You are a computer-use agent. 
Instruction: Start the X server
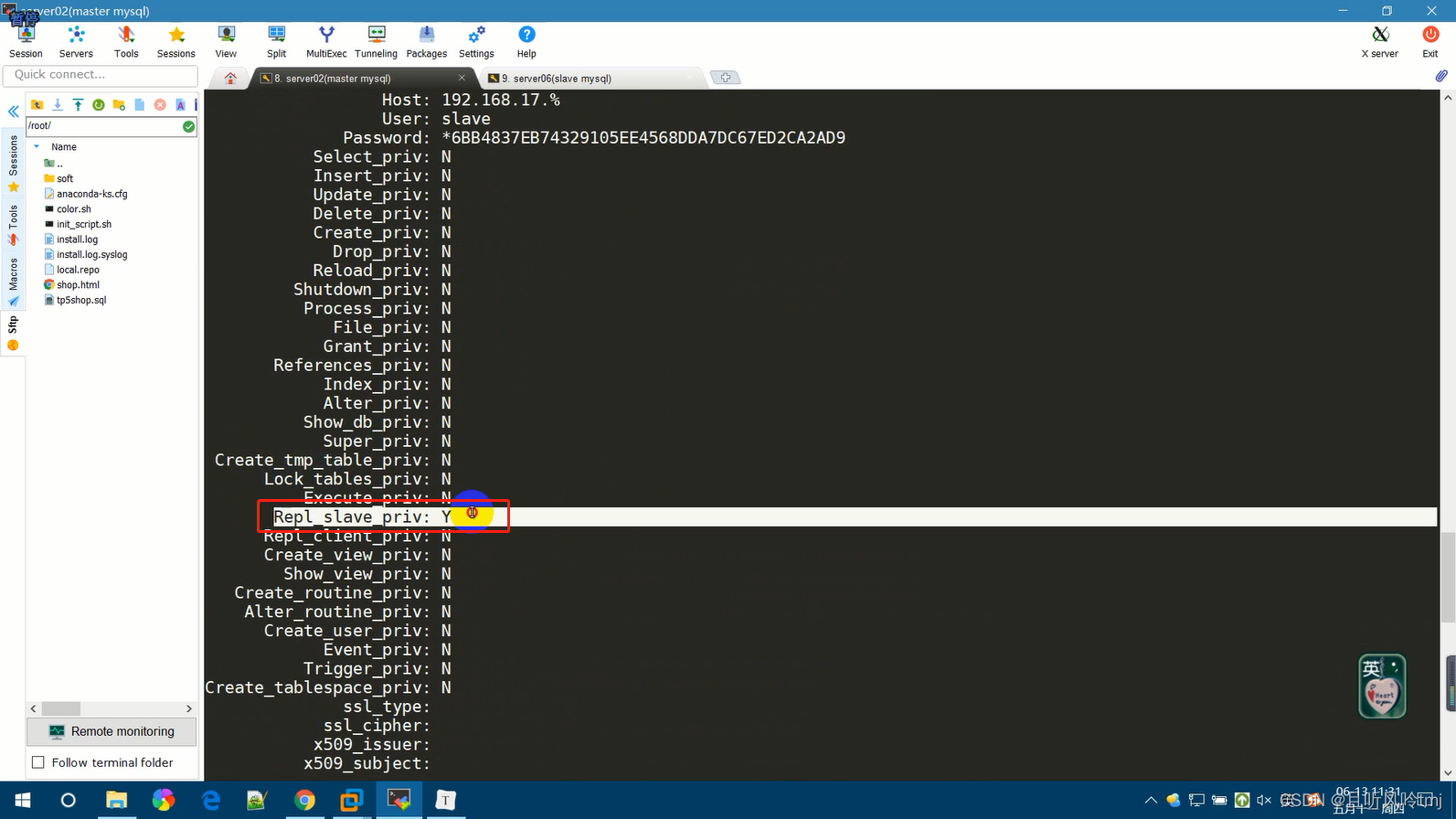tap(1380, 42)
